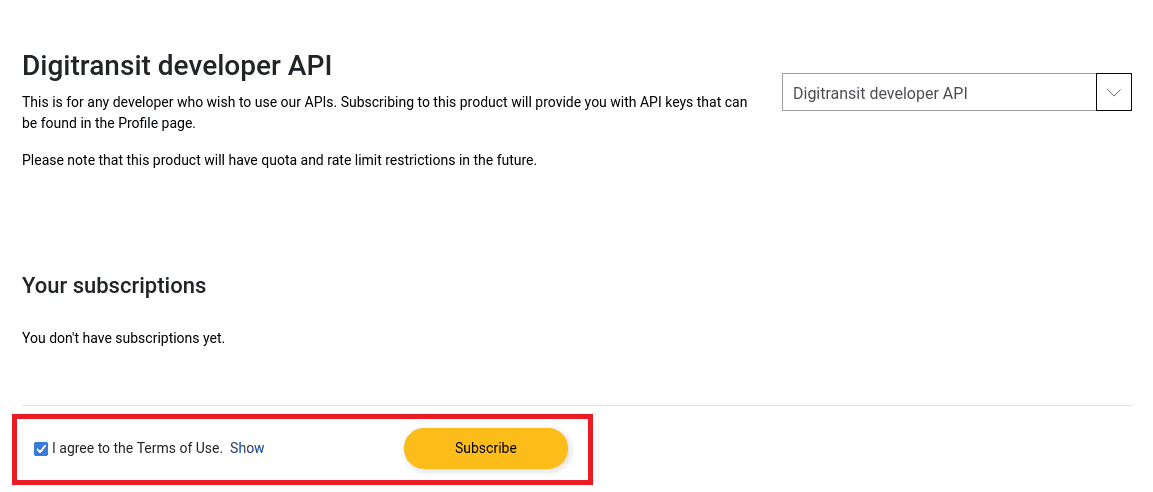Click the Your subscriptions heading
The width and height of the screenshot is (1153, 492).
114,285
